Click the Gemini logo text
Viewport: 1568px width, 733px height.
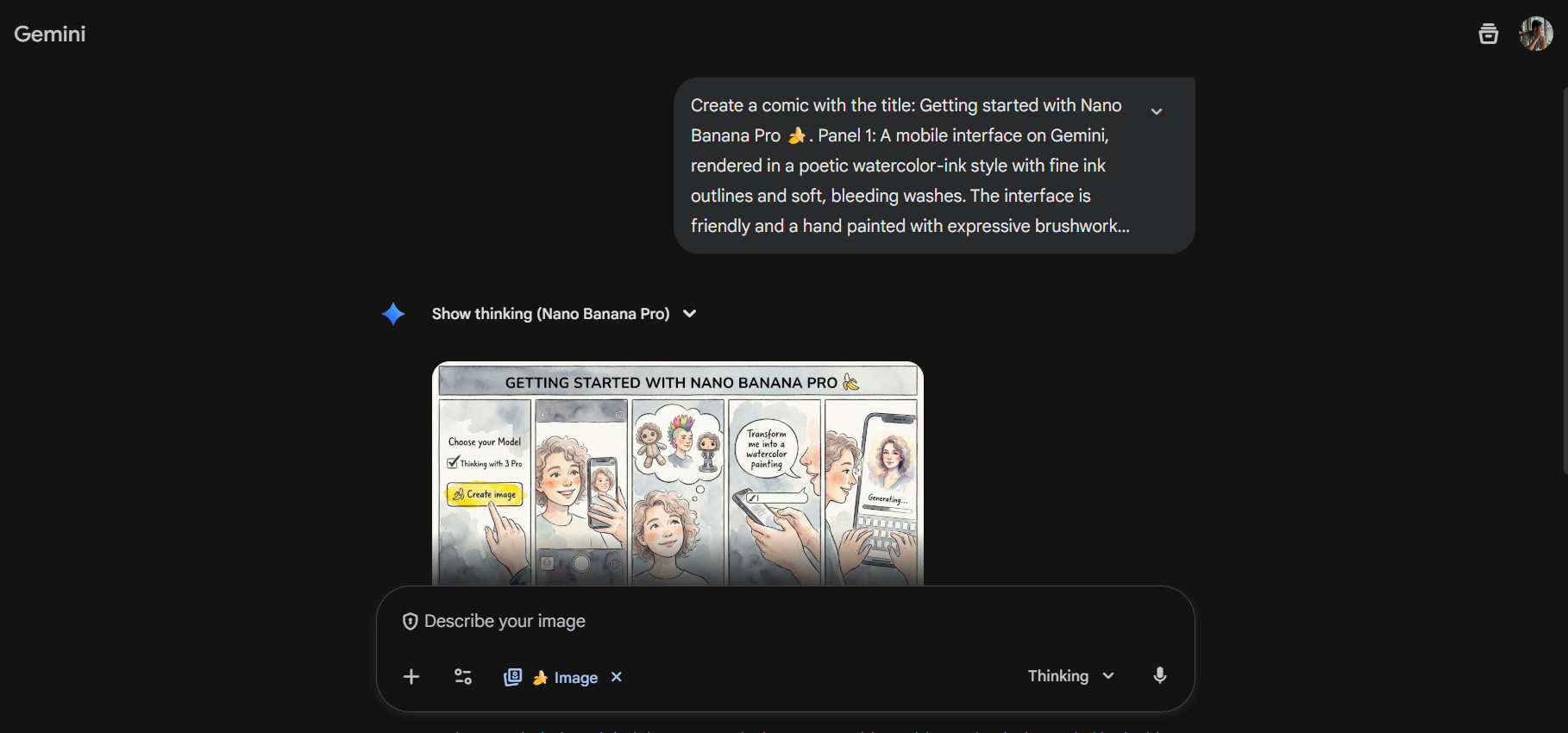[x=50, y=34]
